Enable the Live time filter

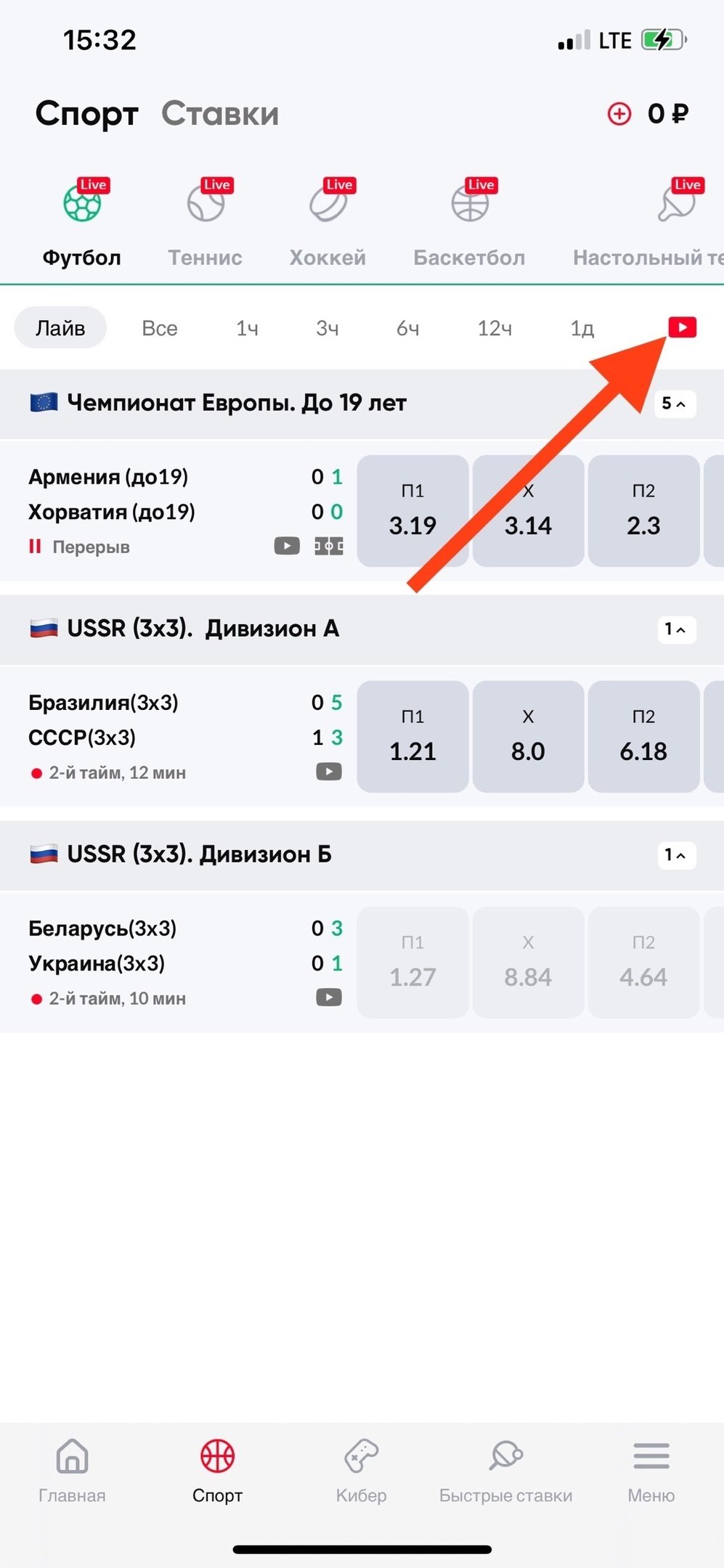pos(60,328)
